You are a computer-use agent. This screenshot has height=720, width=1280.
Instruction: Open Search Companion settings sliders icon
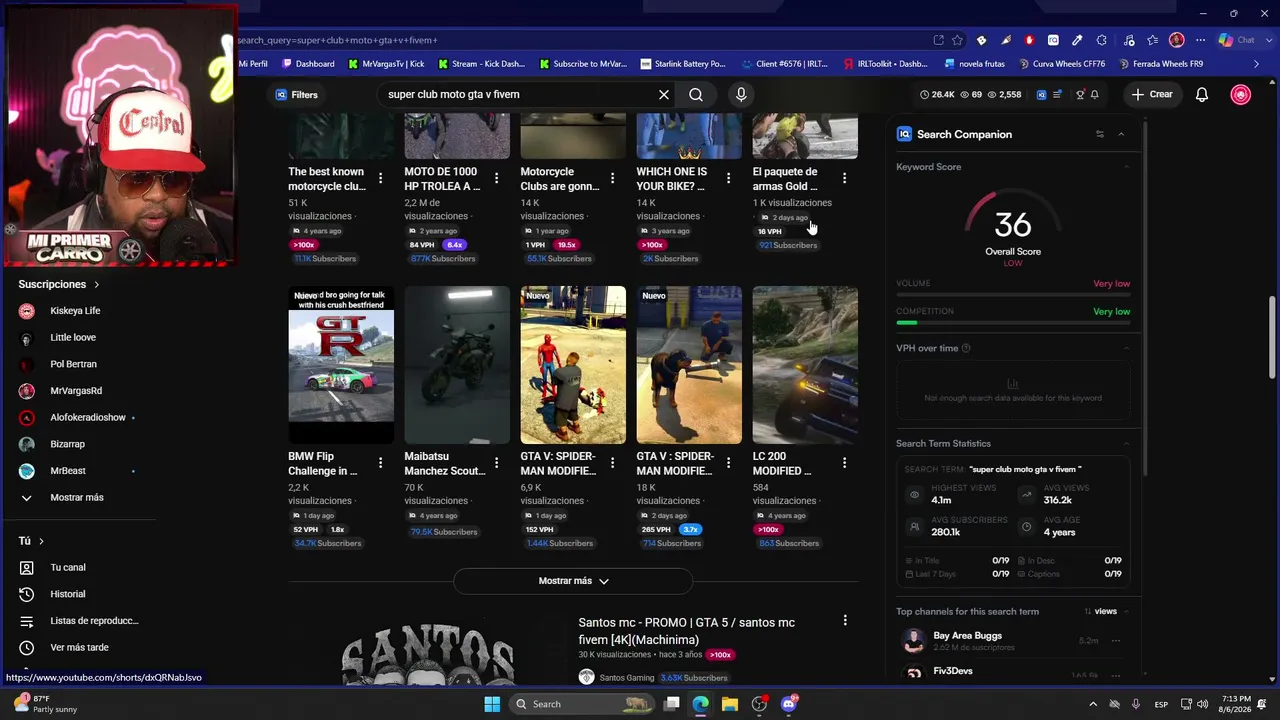[1100, 134]
